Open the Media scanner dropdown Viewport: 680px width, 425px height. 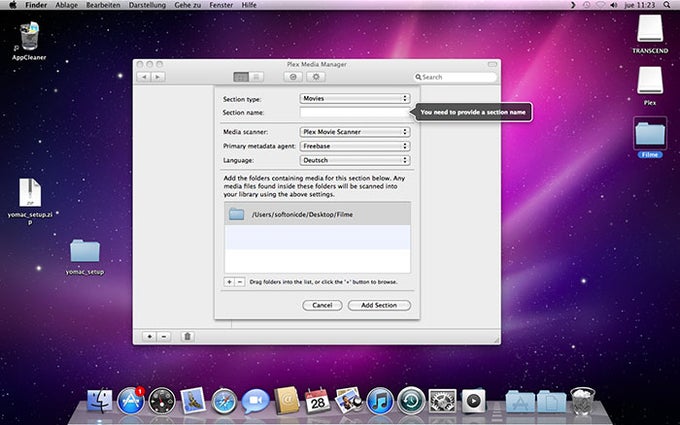coord(355,132)
